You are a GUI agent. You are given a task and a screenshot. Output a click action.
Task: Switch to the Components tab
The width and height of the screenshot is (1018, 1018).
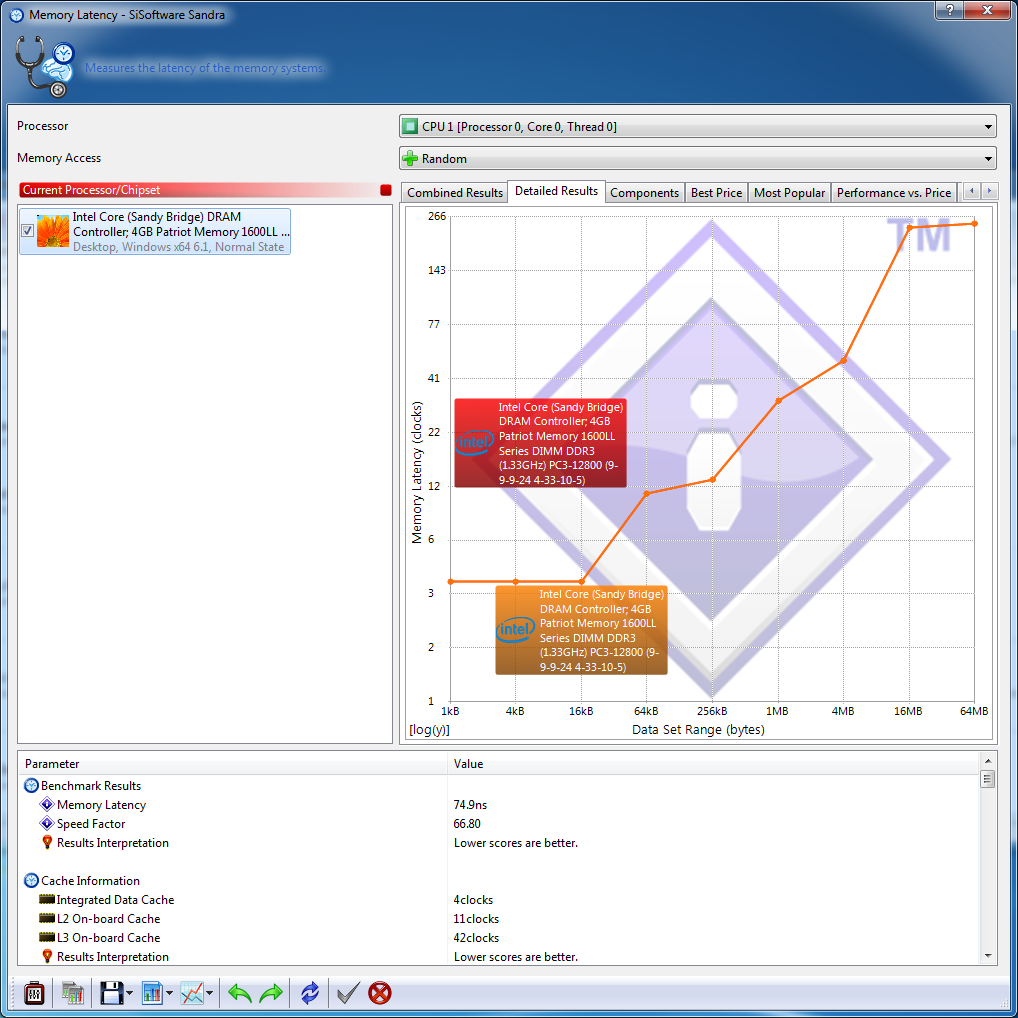point(644,193)
